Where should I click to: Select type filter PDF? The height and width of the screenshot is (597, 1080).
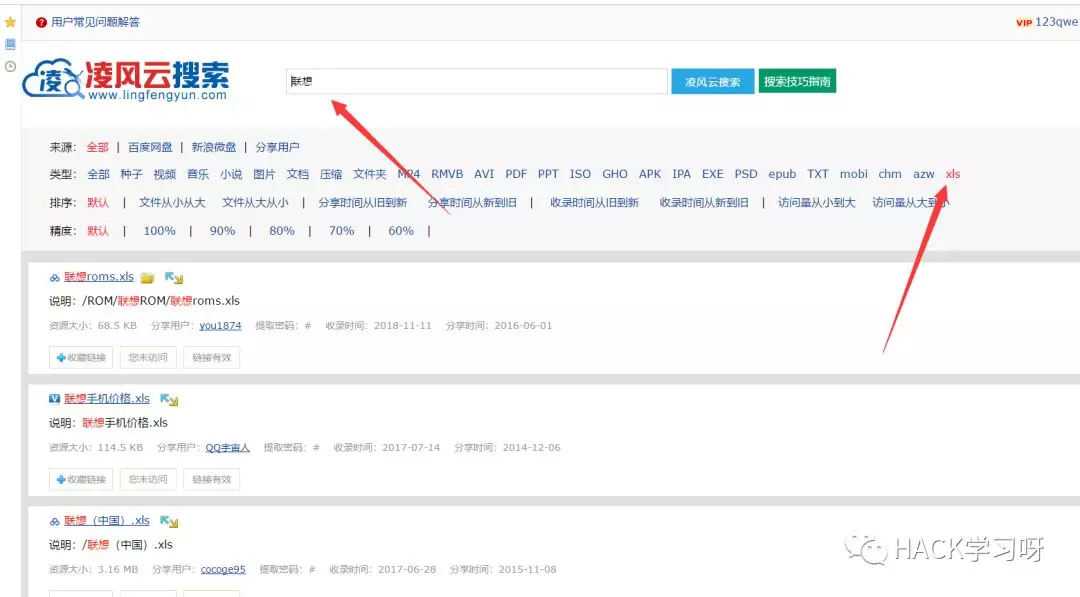coord(516,174)
